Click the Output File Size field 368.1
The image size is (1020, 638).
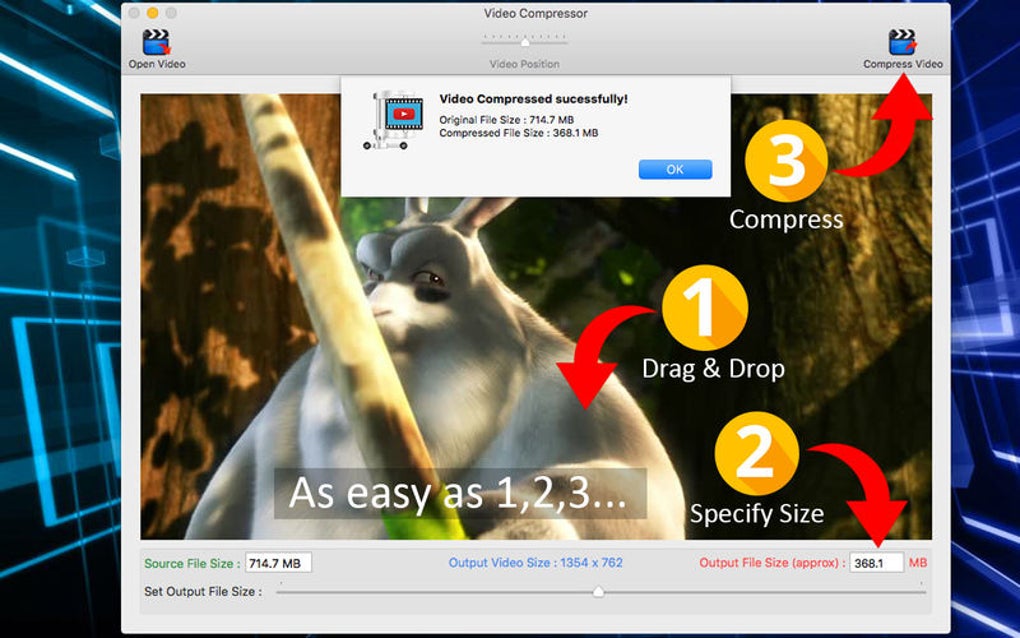pyautogui.click(x=876, y=563)
